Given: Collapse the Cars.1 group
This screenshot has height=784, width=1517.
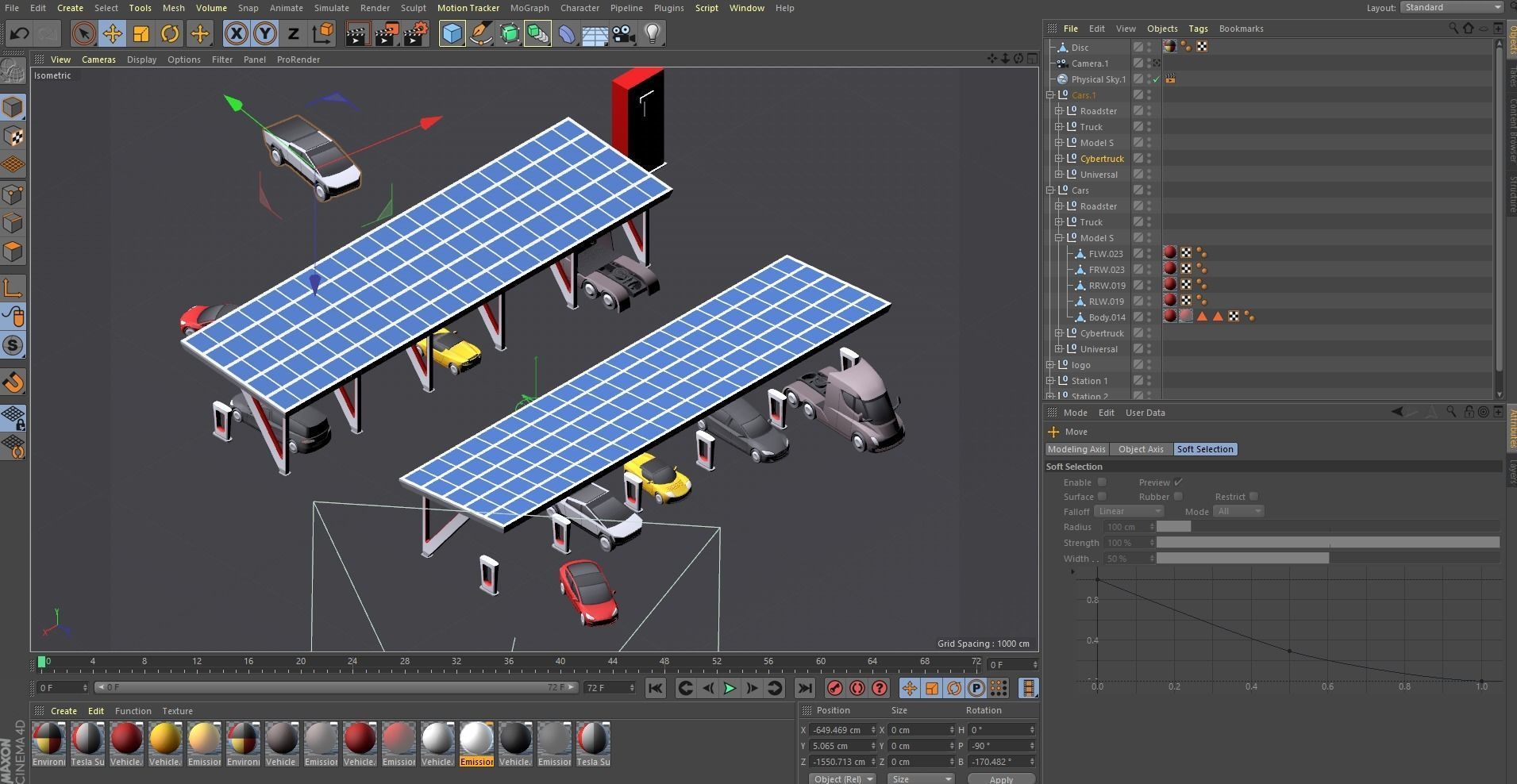Looking at the screenshot, I should [1050, 95].
